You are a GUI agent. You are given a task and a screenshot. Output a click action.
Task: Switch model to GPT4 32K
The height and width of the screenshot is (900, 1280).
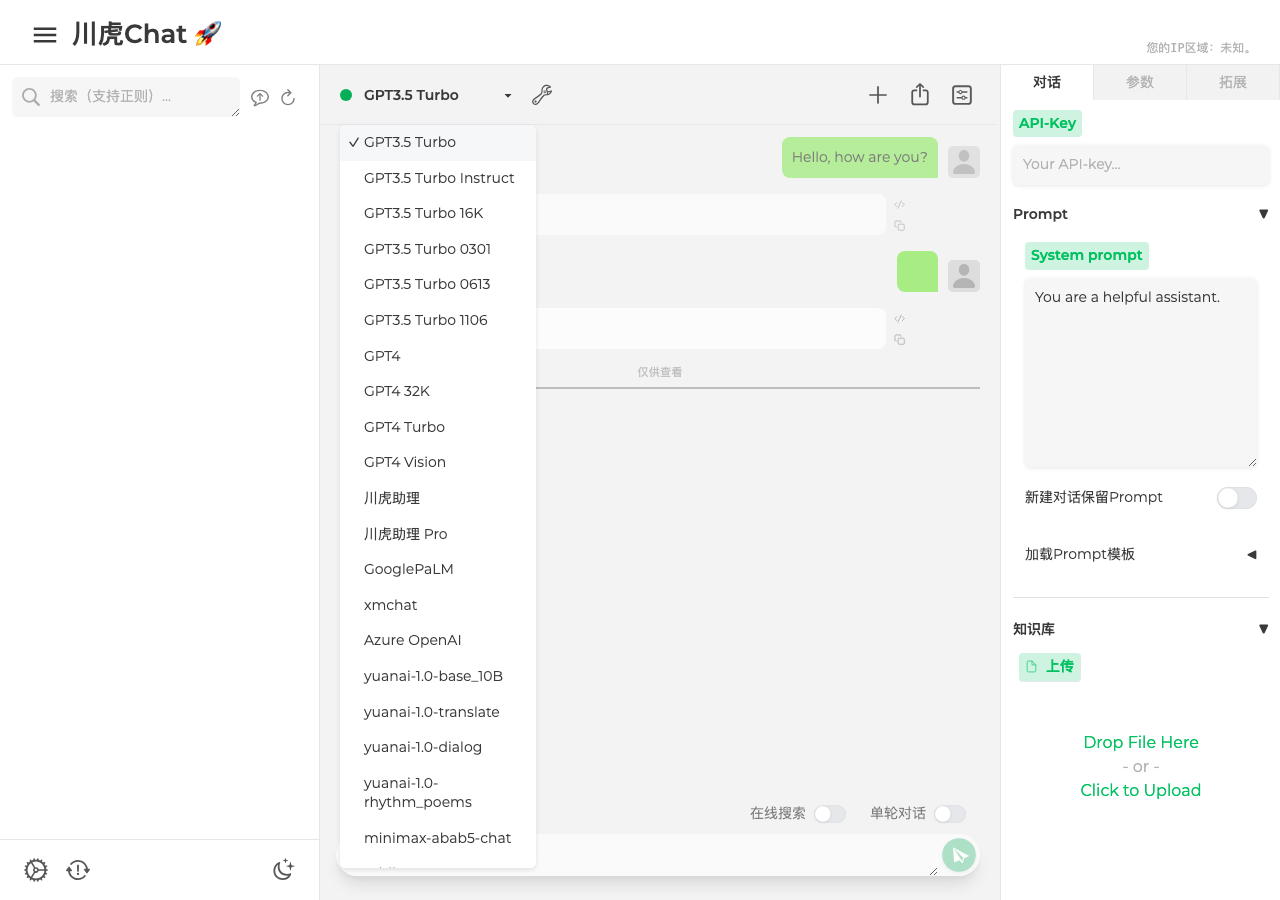(438, 391)
